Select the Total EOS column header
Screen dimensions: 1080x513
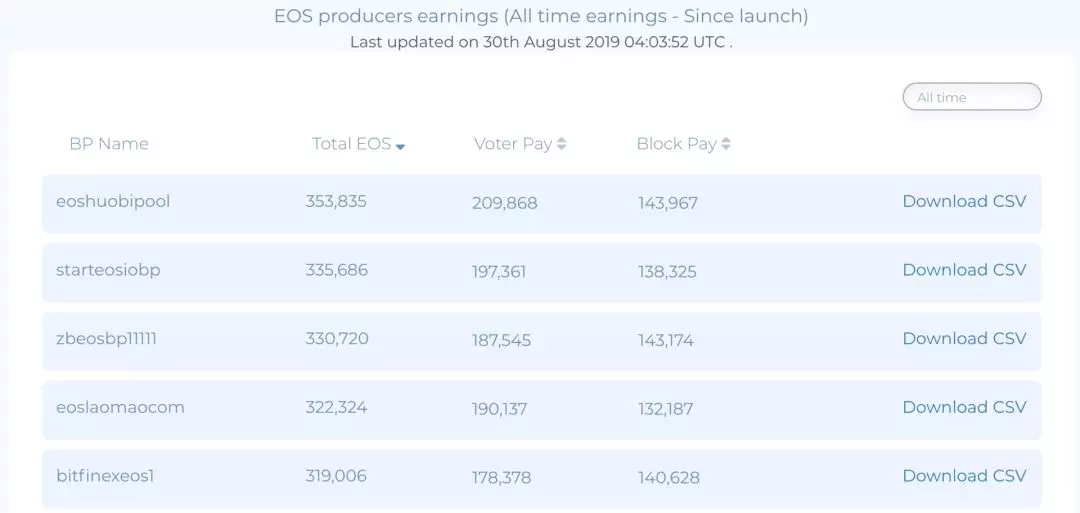pos(351,143)
